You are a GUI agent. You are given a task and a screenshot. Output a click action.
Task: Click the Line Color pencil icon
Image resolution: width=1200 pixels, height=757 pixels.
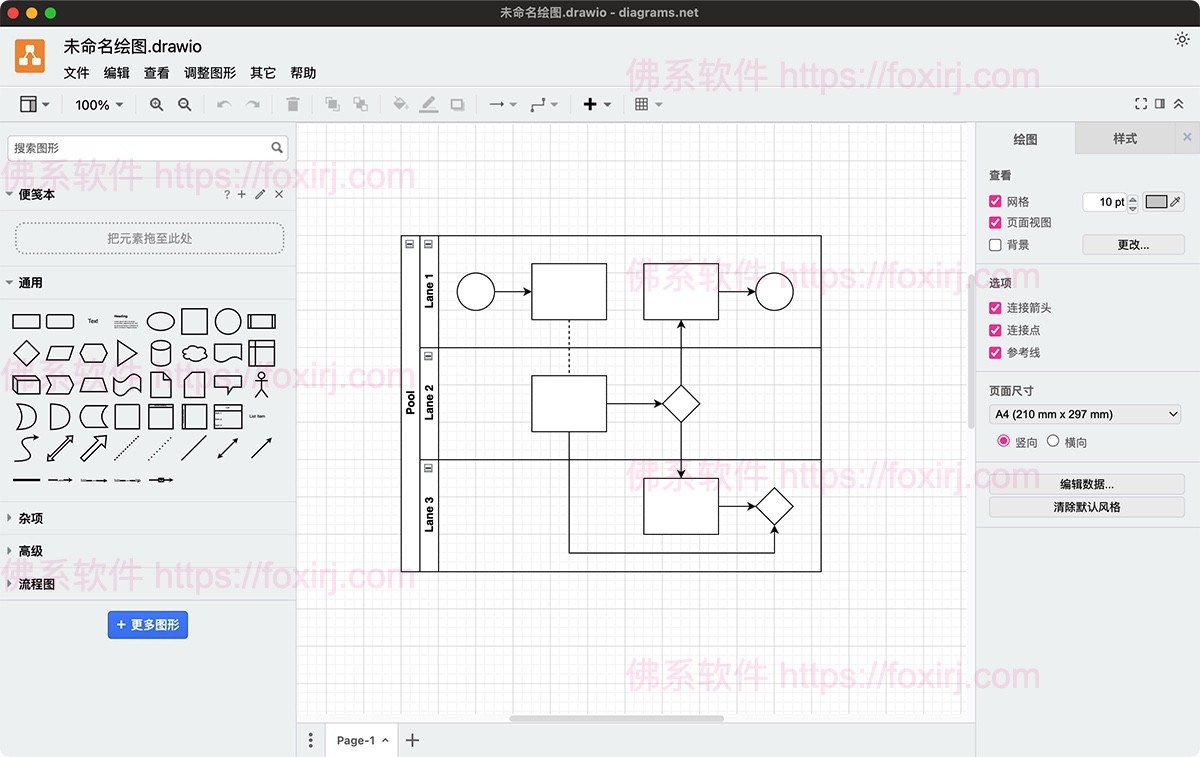(x=429, y=104)
